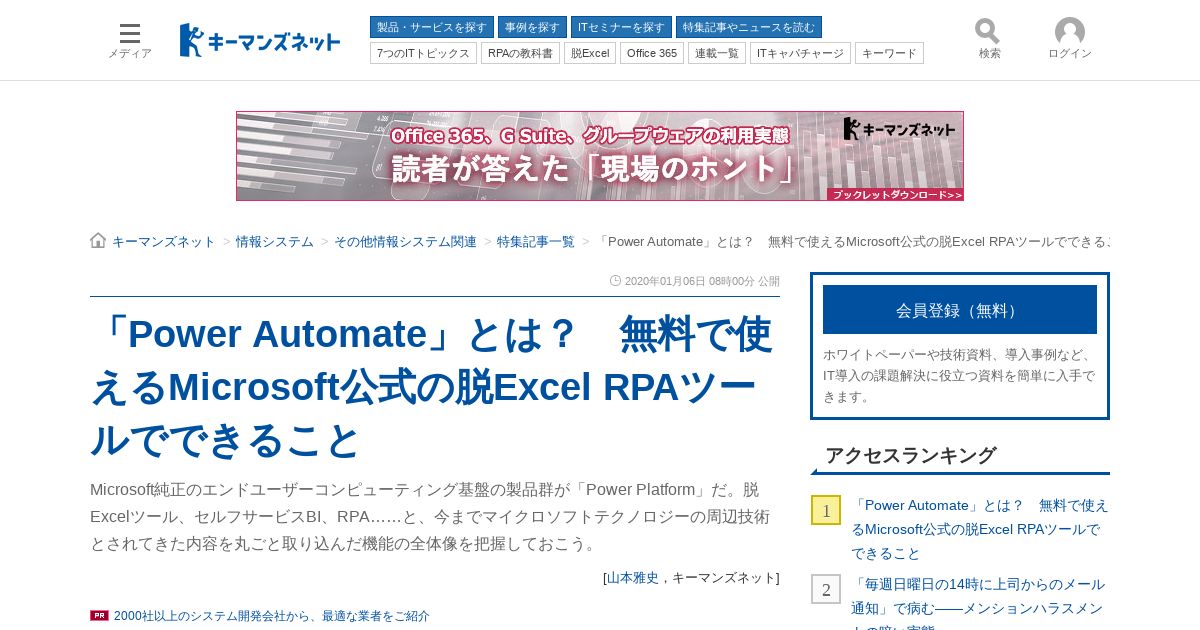Click the 2020年01月06日 08時00分 公開 date text
1200x630 pixels.
(702, 281)
